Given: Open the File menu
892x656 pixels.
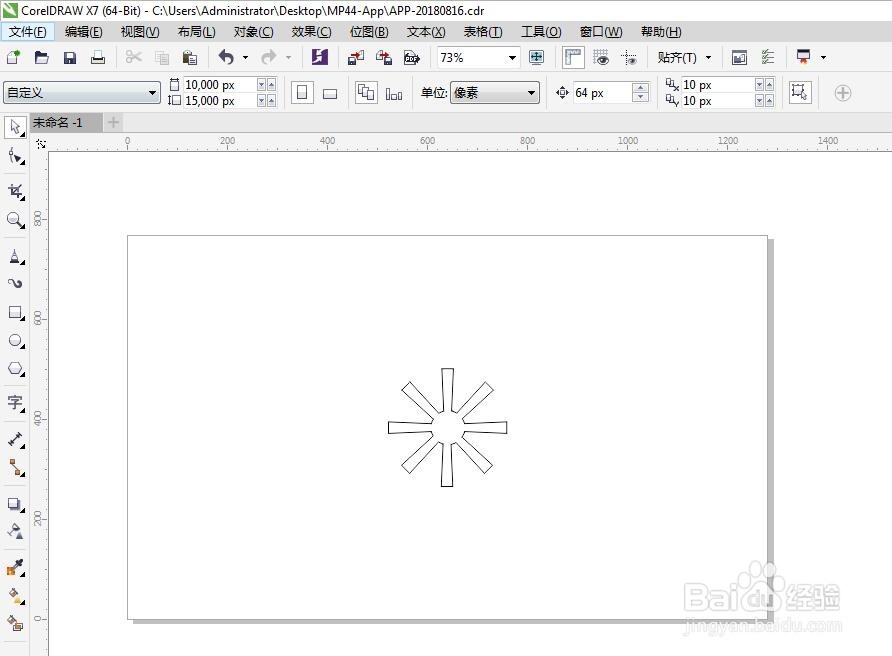Looking at the screenshot, I should [x=27, y=31].
